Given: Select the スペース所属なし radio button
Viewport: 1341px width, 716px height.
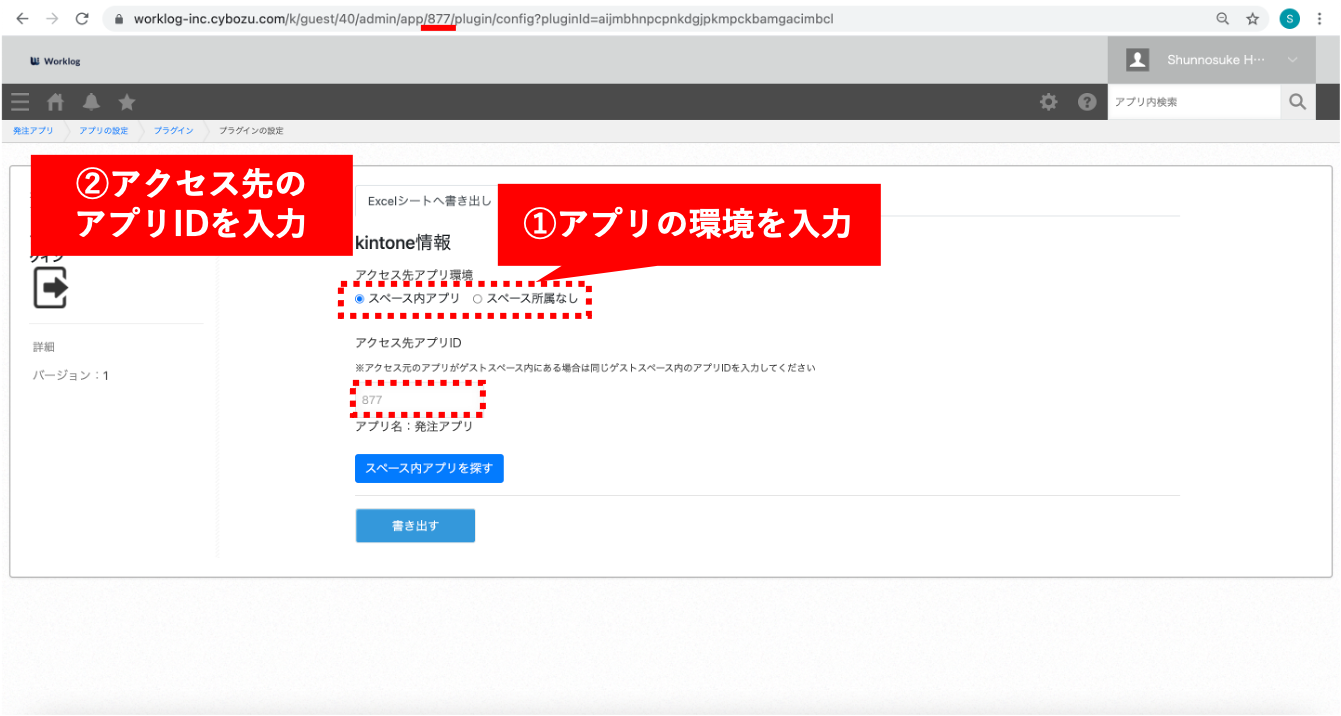Looking at the screenshot, I should (477, 299).
